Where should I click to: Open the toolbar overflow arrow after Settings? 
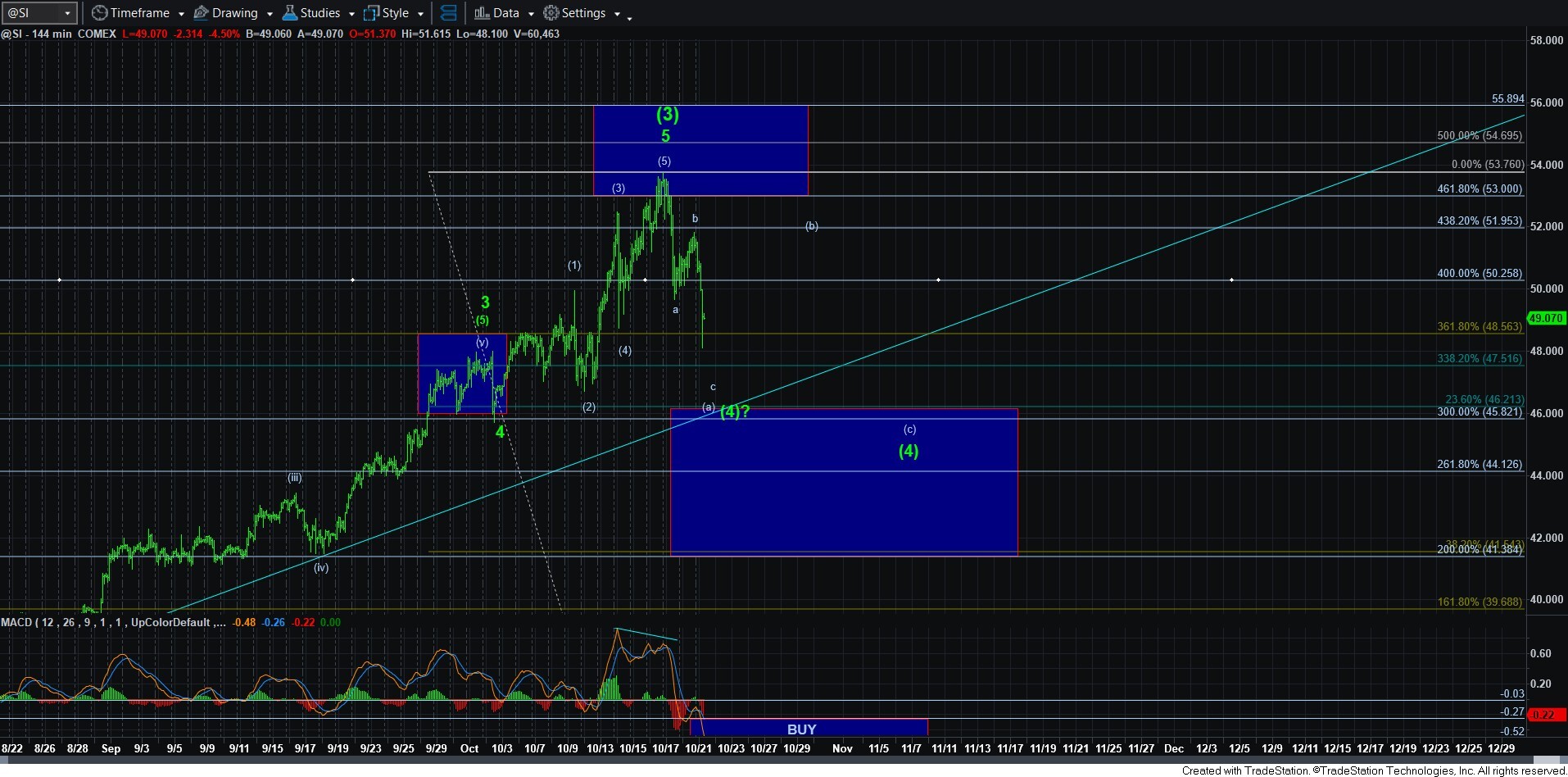coord(629,18)
